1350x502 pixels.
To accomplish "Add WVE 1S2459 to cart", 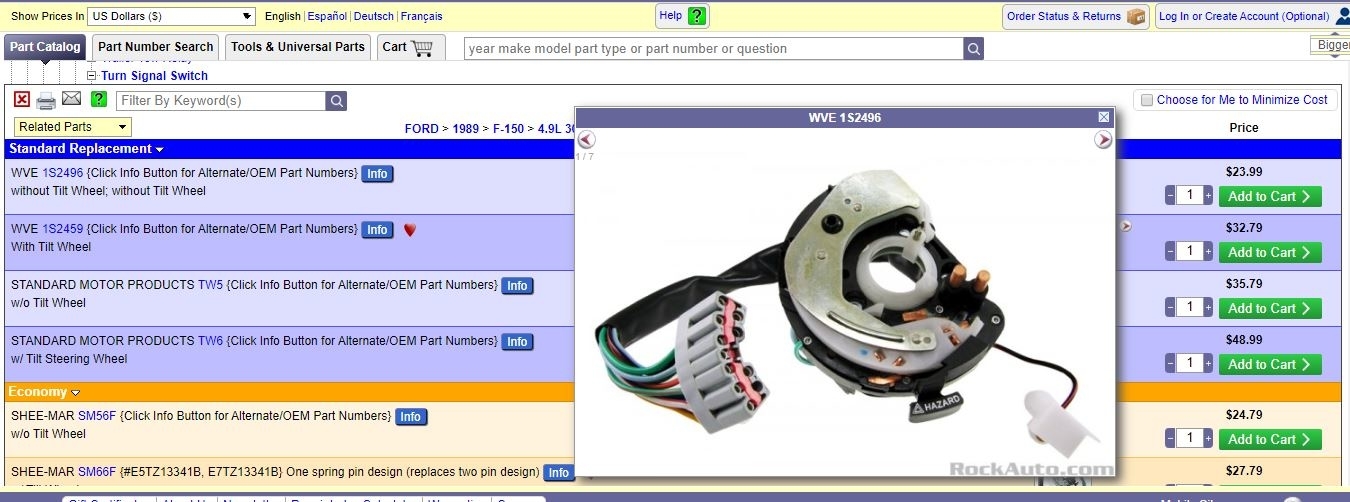I will click(x=1270, y=252).
